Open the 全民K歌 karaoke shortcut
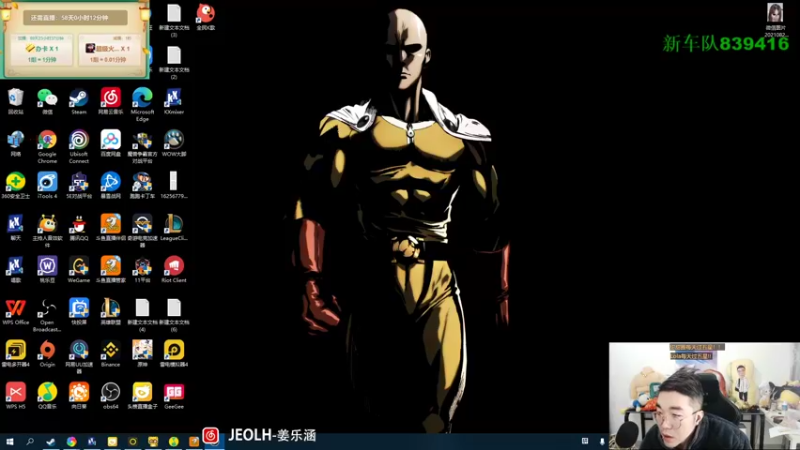 click(x=206, y=14)
